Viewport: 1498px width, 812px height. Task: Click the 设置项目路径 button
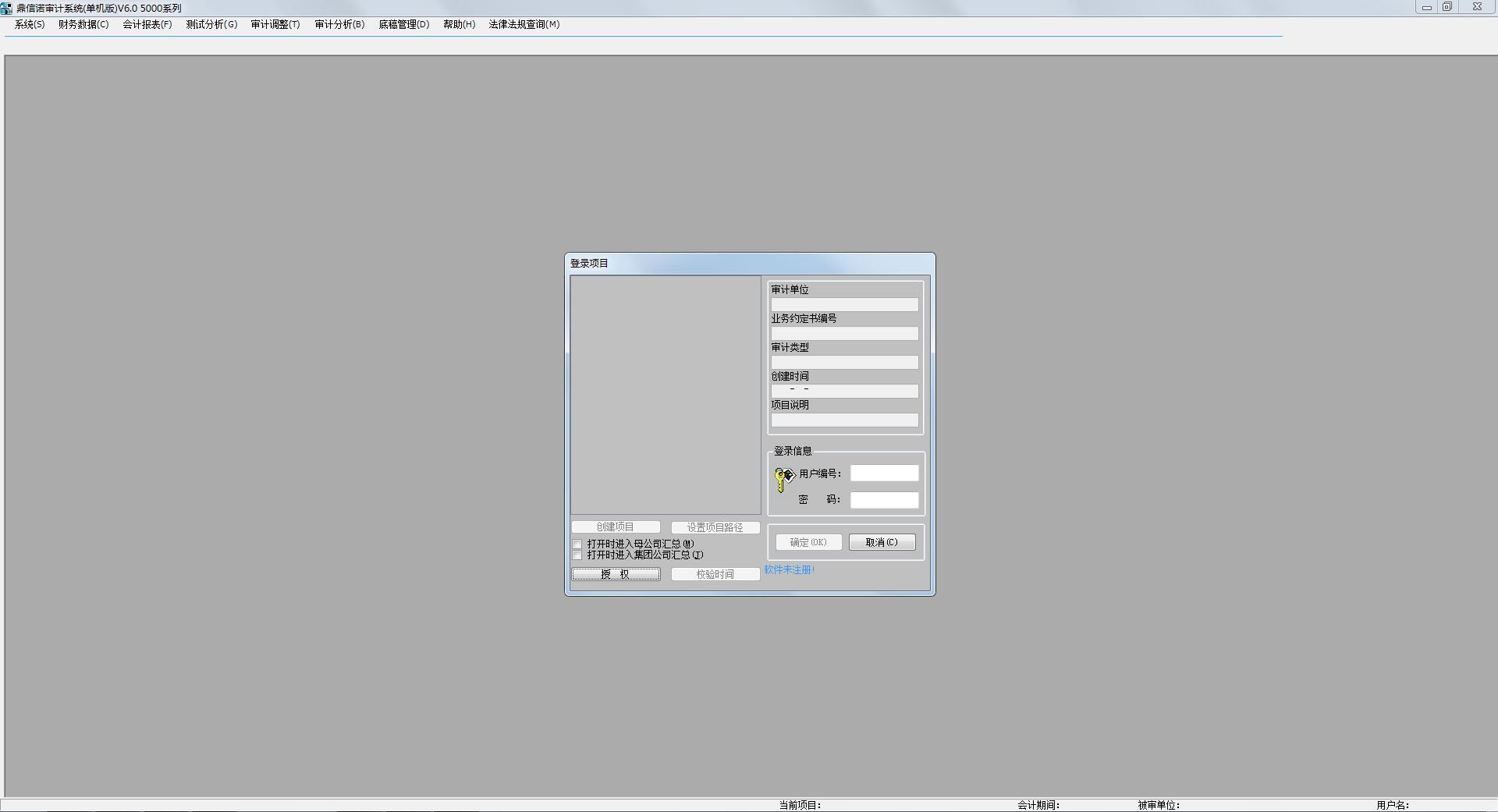click(715, 527)
